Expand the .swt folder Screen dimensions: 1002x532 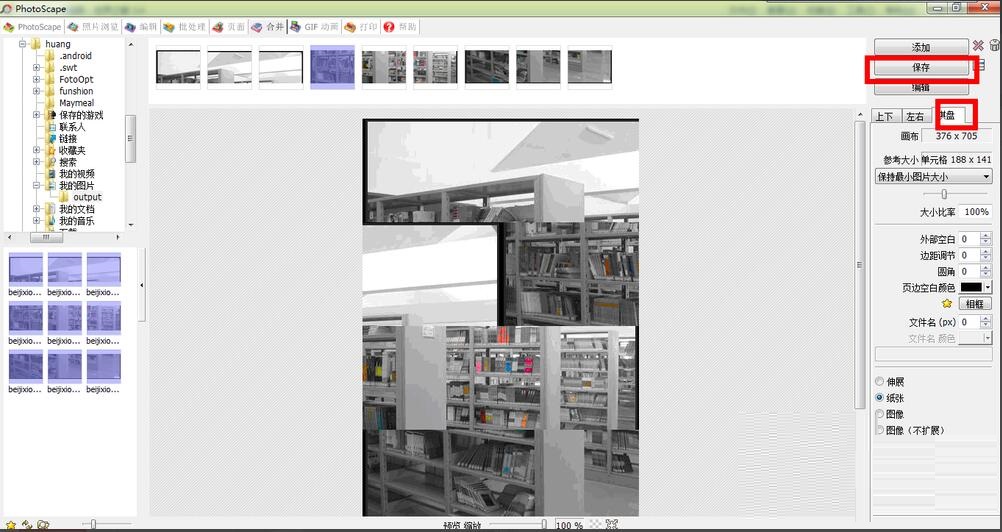tap(36, 68)
